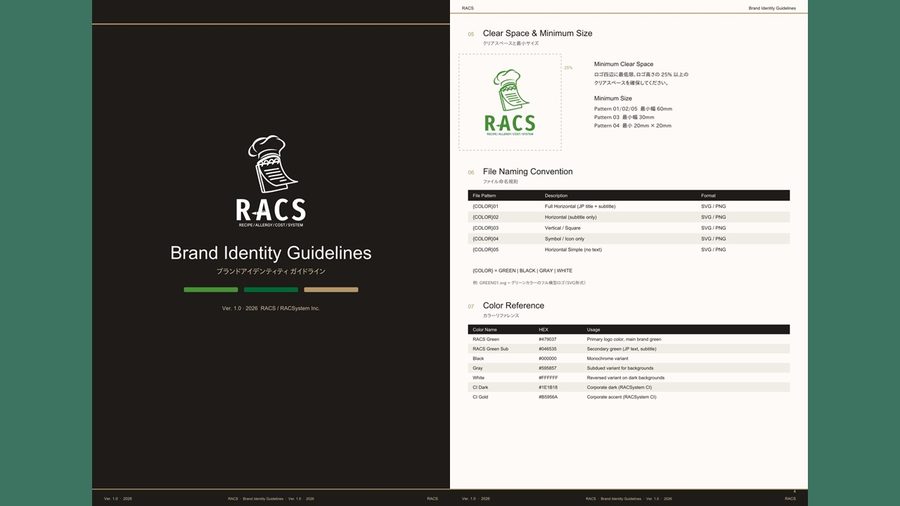
Task: Select the bright green color bar on cover
Action: (211, 290)
